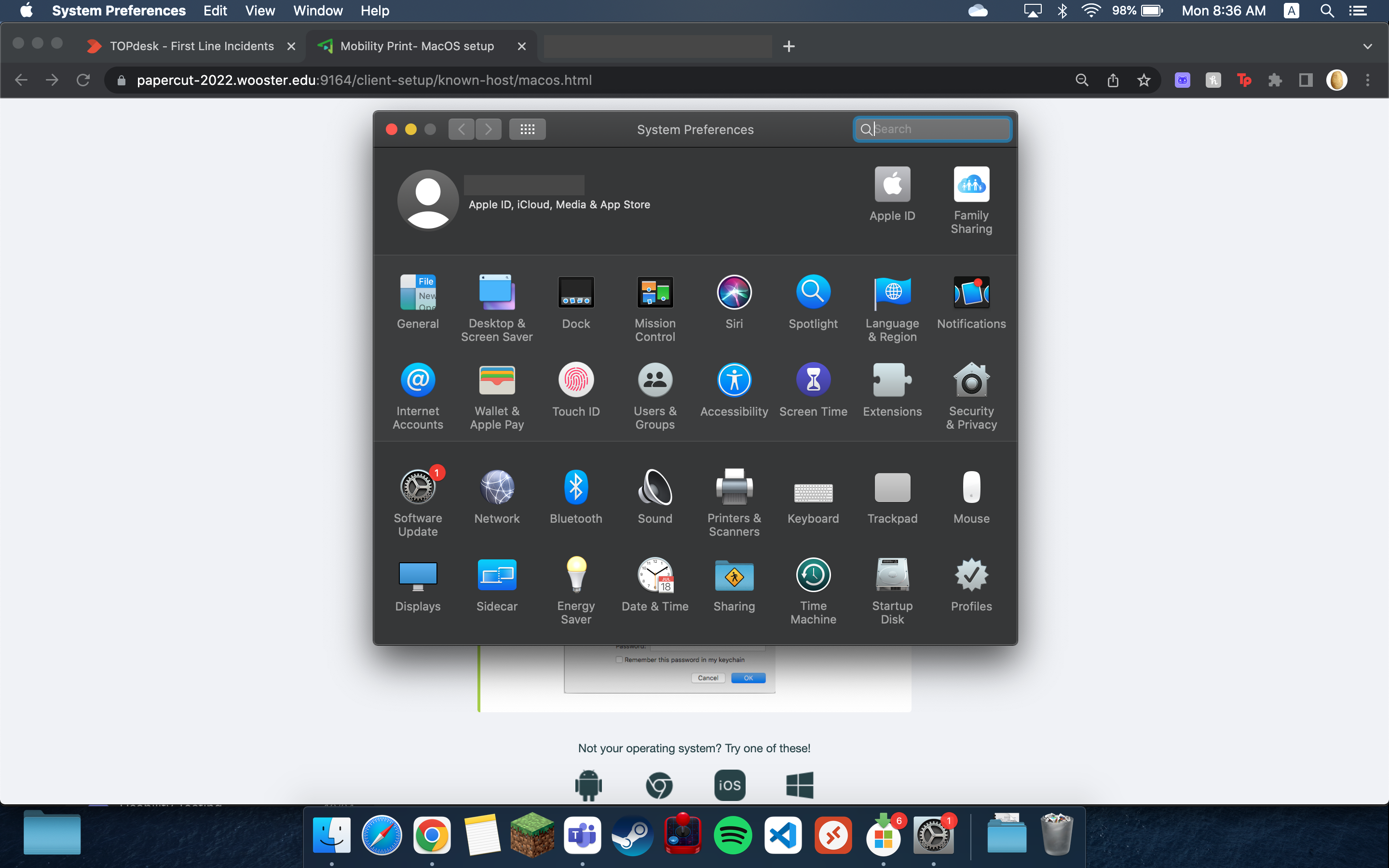Open General preferences pane
This screenshot has width=1389, height=868.
[418, 301]
